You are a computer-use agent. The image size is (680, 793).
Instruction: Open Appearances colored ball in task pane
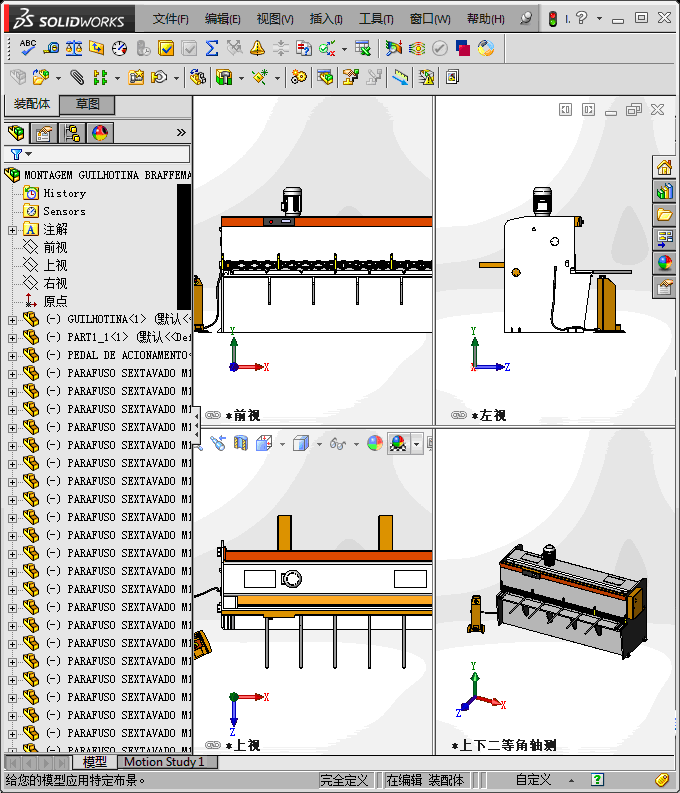664,263
